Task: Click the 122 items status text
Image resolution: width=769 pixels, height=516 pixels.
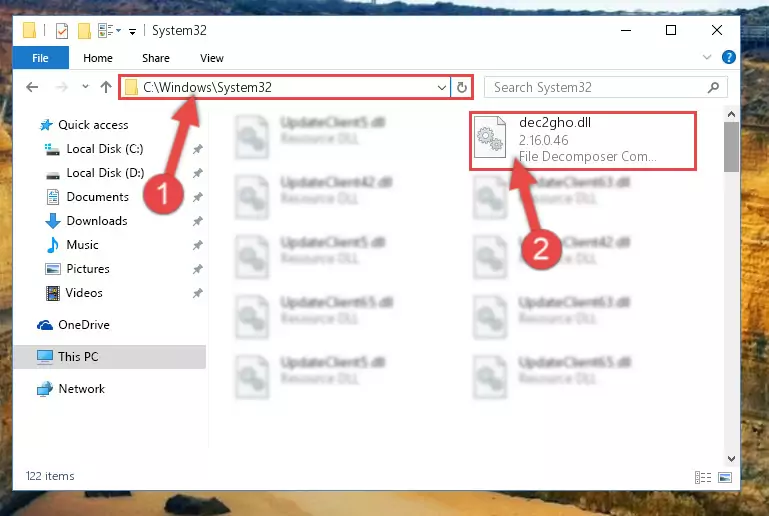Action: [x=50, y=476]
